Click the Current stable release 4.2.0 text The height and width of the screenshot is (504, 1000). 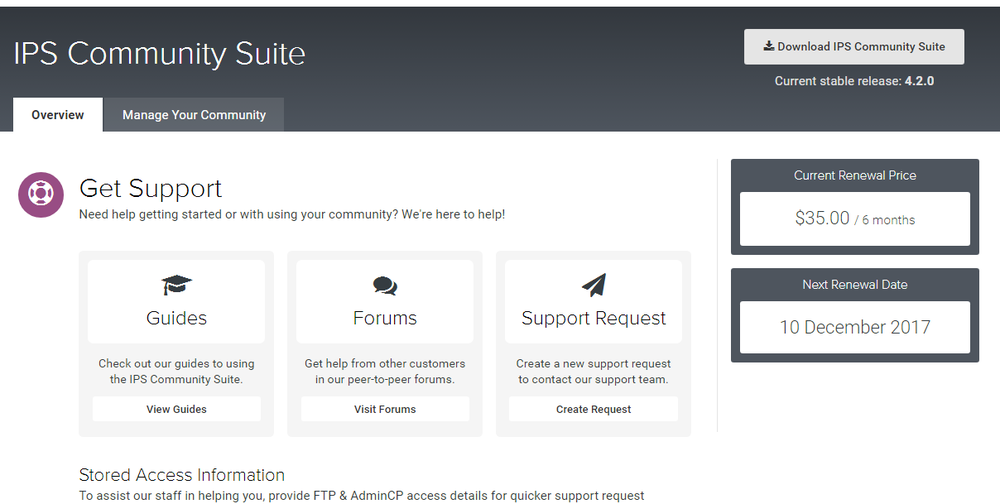coord(853,81)
